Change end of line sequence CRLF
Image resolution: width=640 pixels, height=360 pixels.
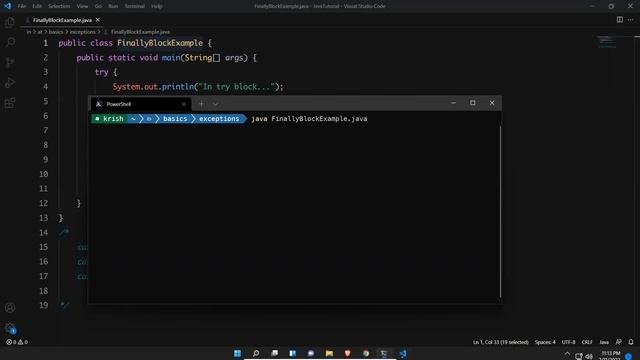[587, 342]
